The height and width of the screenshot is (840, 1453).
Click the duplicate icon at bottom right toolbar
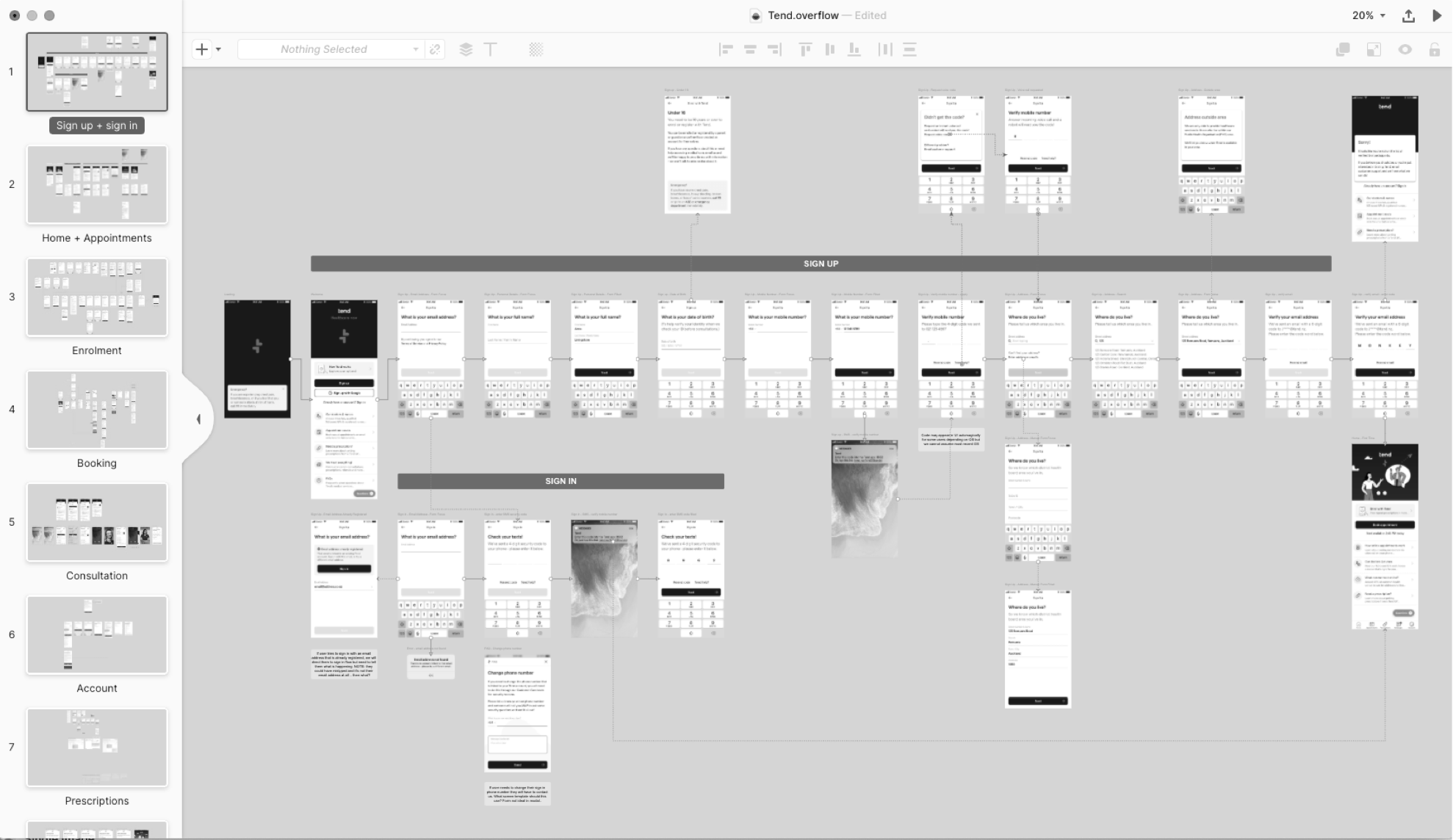point(1343,49)
